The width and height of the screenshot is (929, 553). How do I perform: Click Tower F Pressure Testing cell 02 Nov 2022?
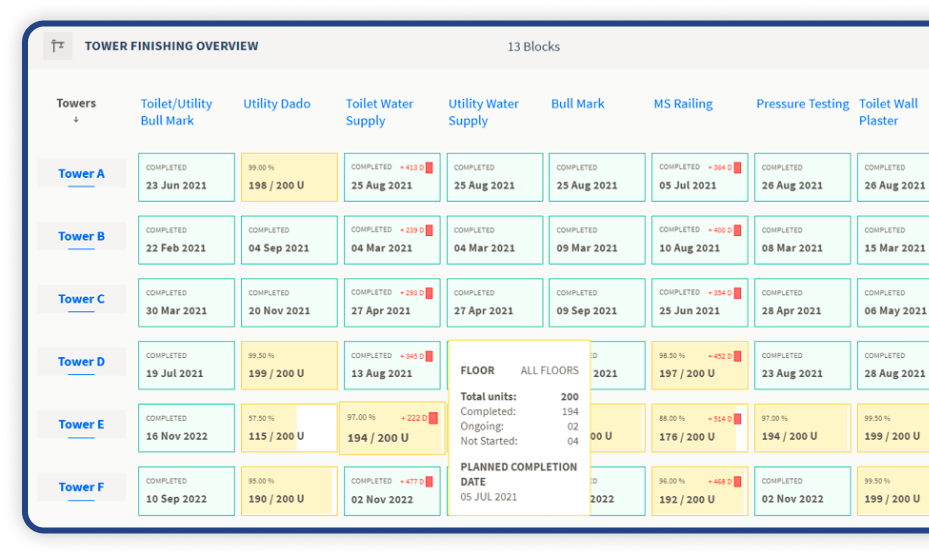(x=802, y=491)
